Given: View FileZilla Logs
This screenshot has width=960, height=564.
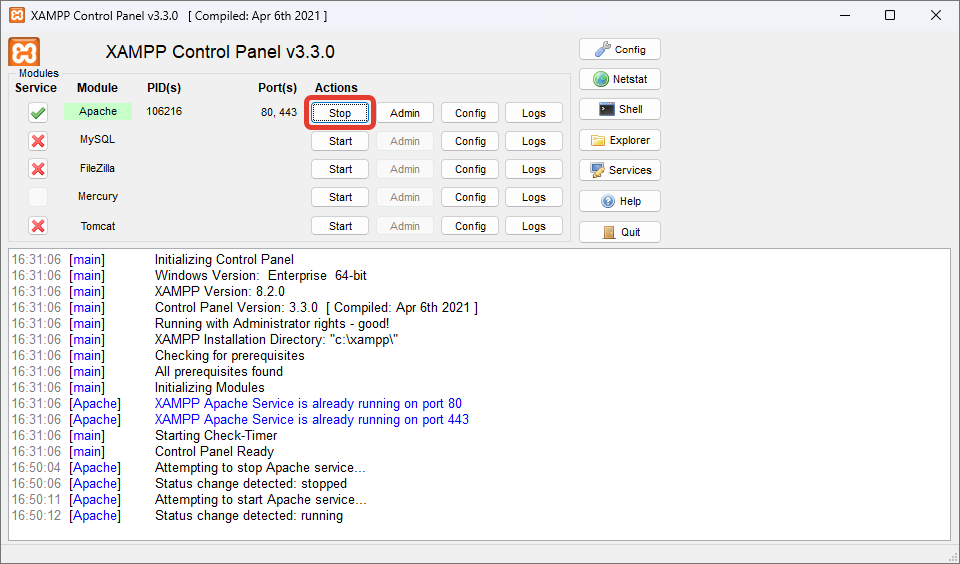Looking at the screenshot, I should 534,169.
